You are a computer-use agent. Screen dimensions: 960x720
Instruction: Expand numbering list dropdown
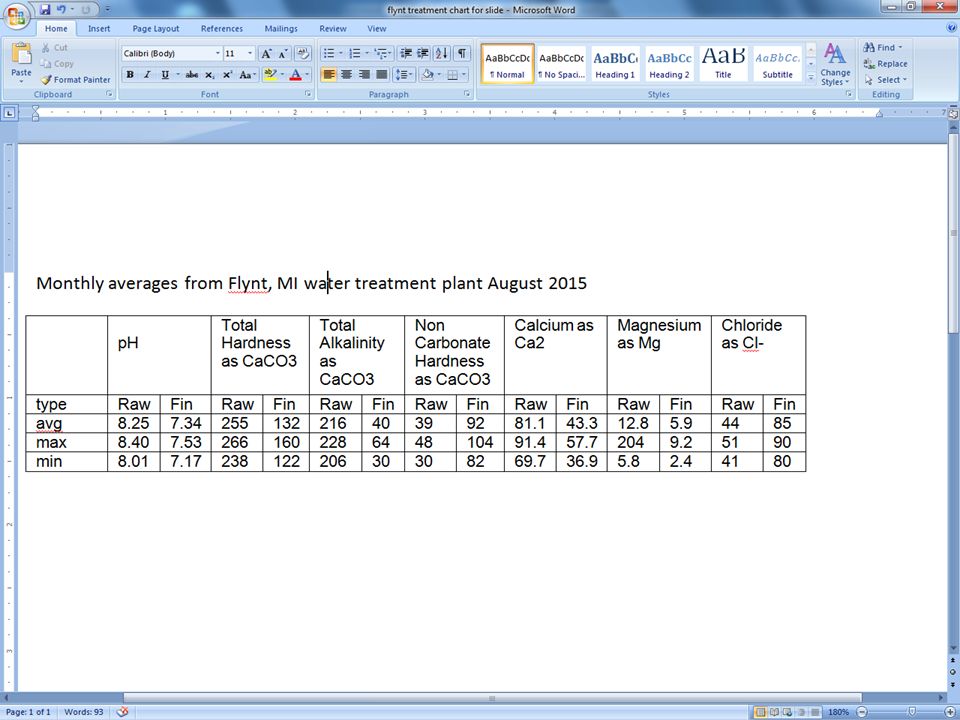click(x=367, y=54)
